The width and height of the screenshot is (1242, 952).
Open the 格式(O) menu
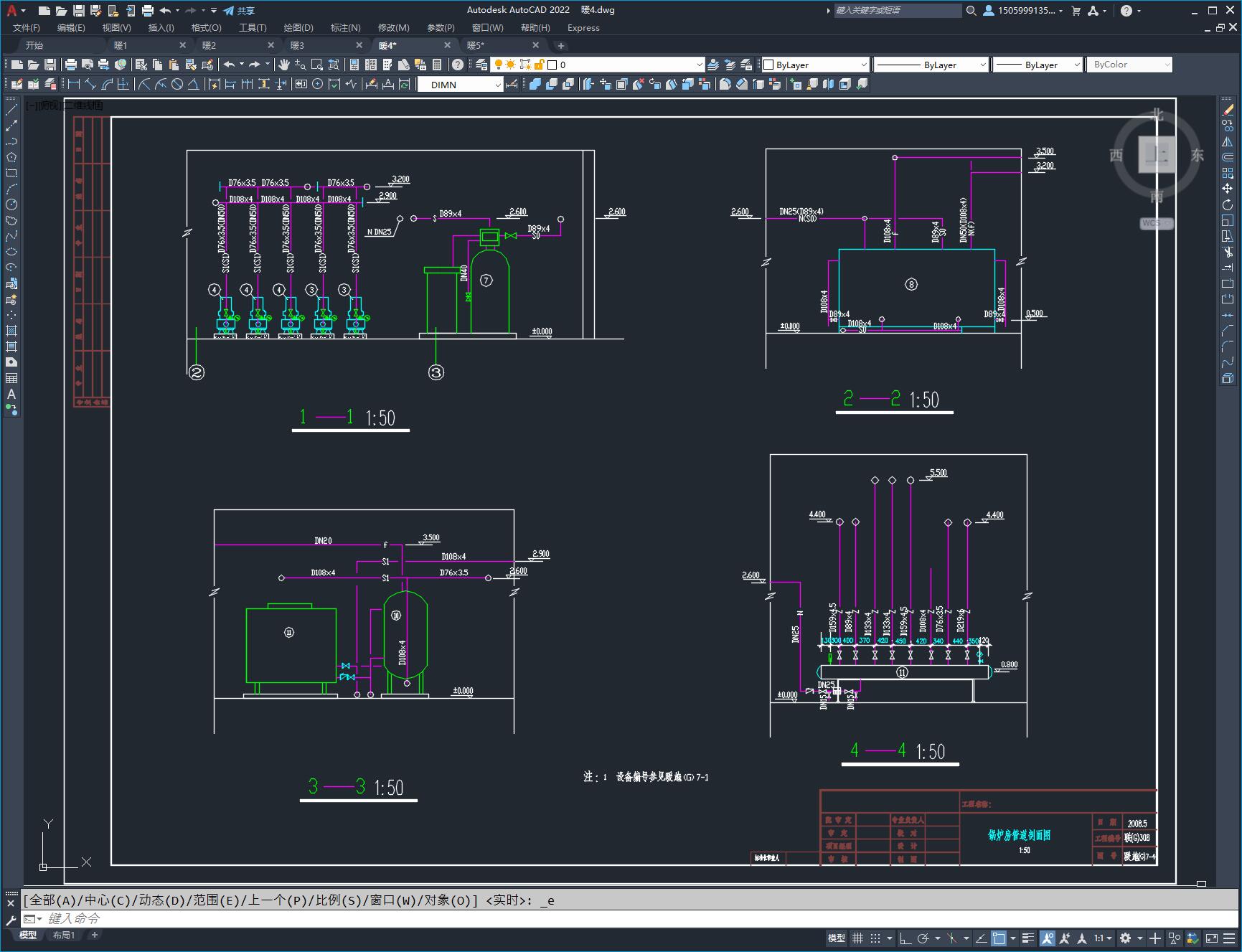207,28
